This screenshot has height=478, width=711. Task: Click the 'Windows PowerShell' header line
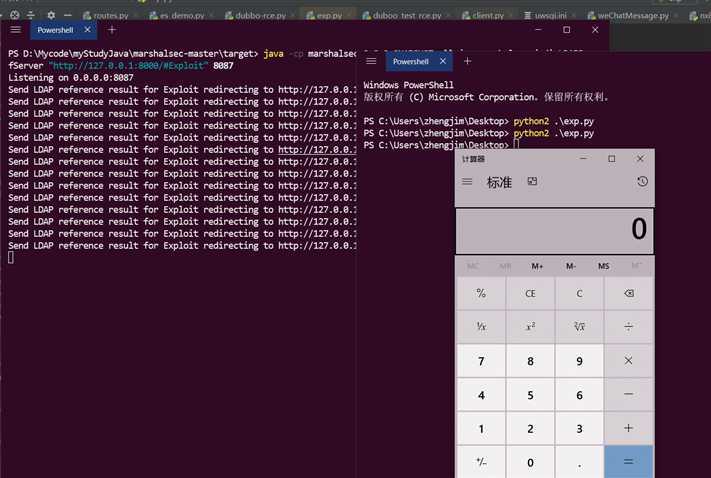(x=408, y=85)
